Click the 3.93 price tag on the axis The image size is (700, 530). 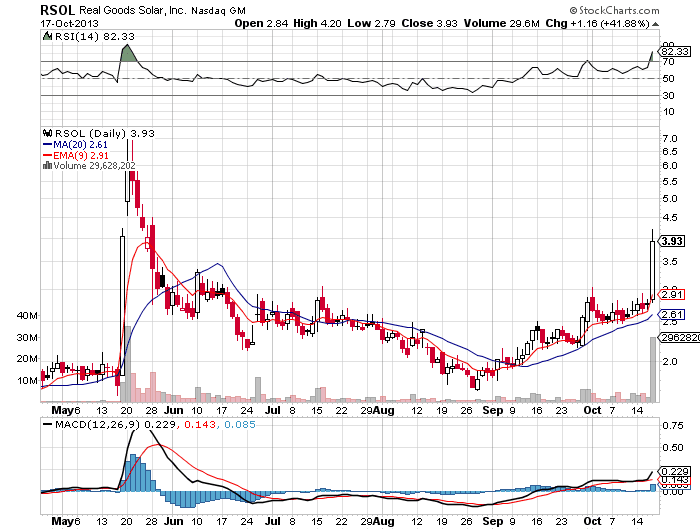coord(672,242)
